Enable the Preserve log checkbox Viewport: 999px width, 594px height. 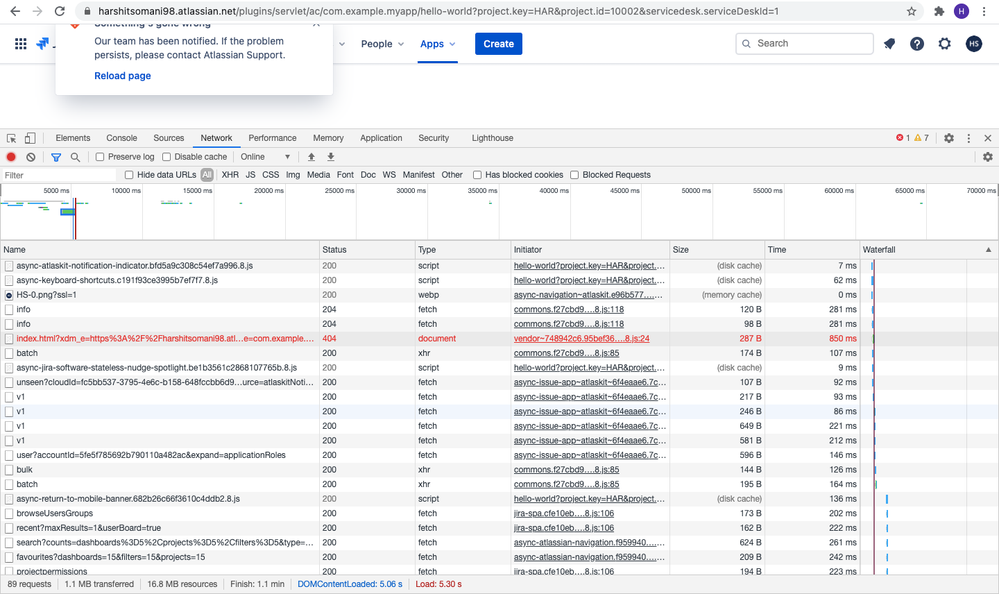coord(100,157)
